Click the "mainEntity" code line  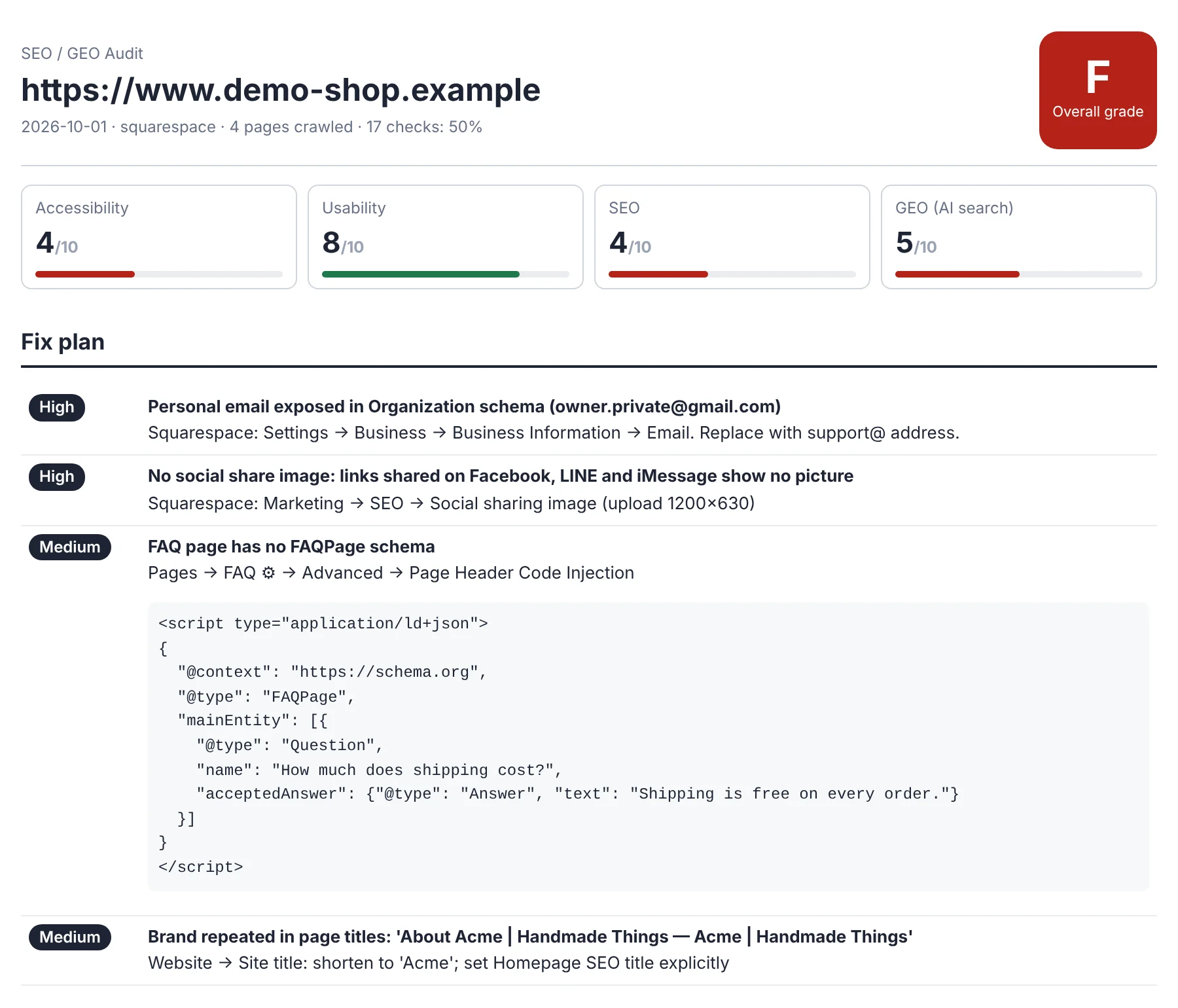click(253, 721)
